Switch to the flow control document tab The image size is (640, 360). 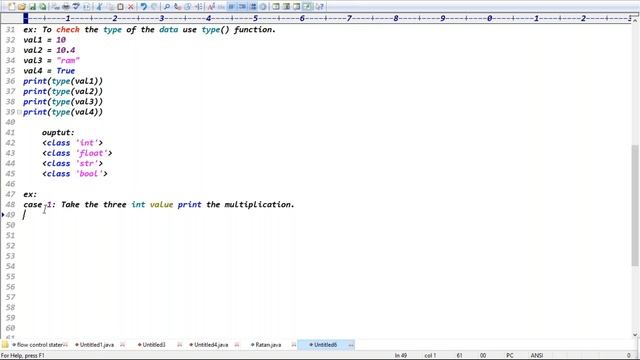click(40, 345)
